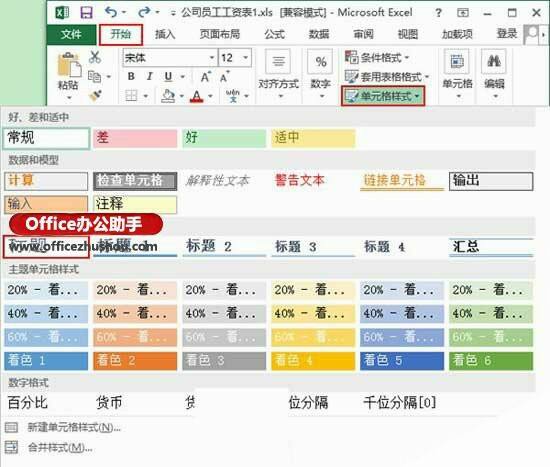Switch to the 开始 Home tab
This screenshot has width=550, height=467.
pyautogui.click(x=121, y=34)
